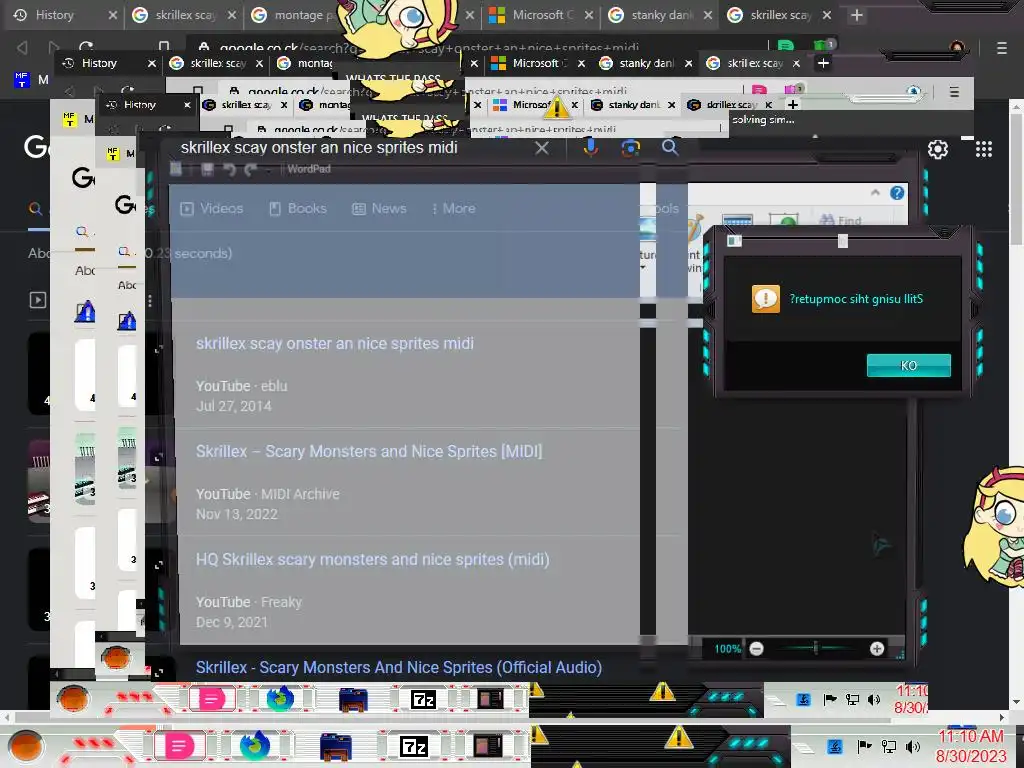1024x768 pixels.
Task: Click '?retupmoc siht gnisu llitS' dialog message
Action: (x=856, y=299)
